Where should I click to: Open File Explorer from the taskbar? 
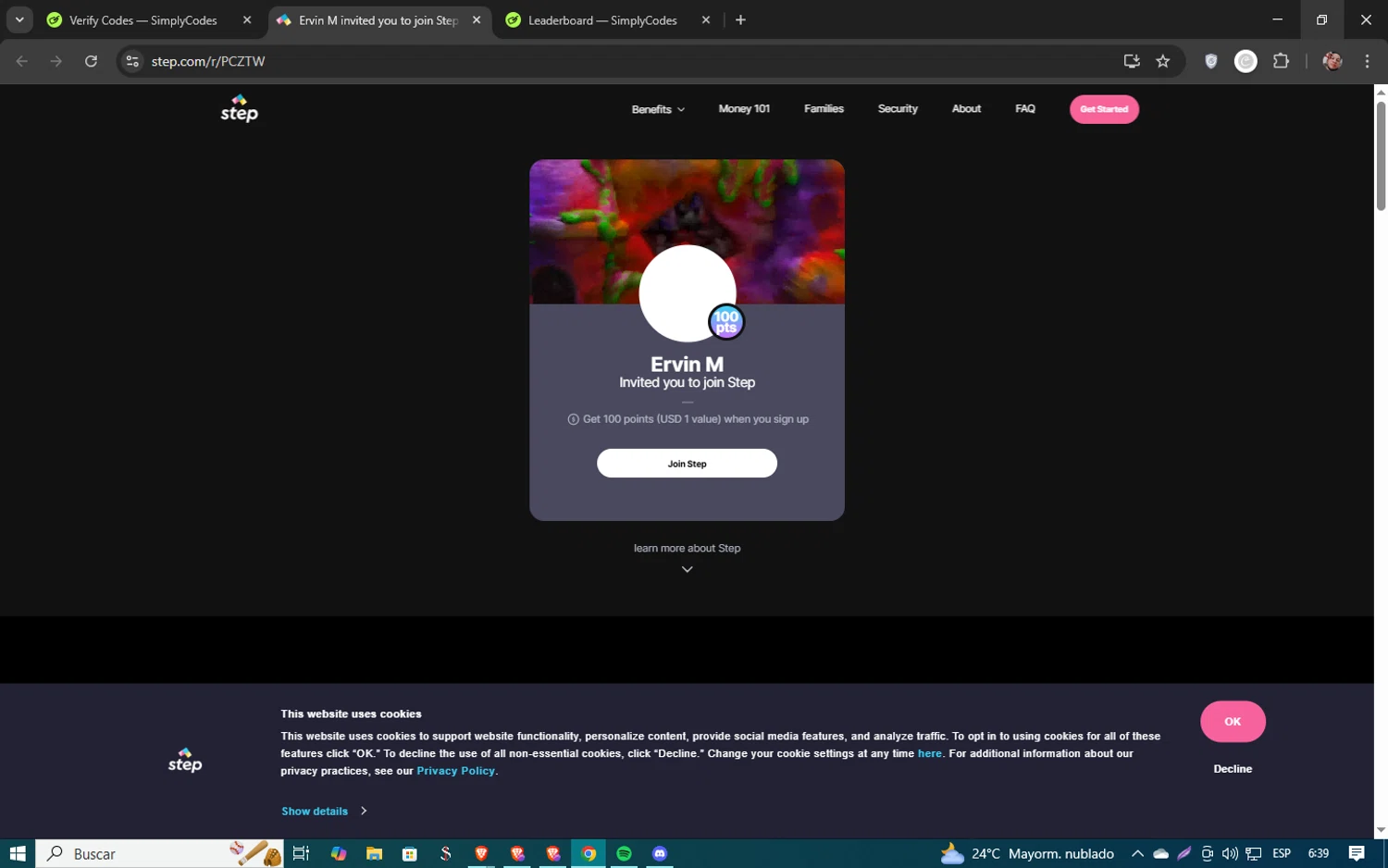(x=374, y=853)
